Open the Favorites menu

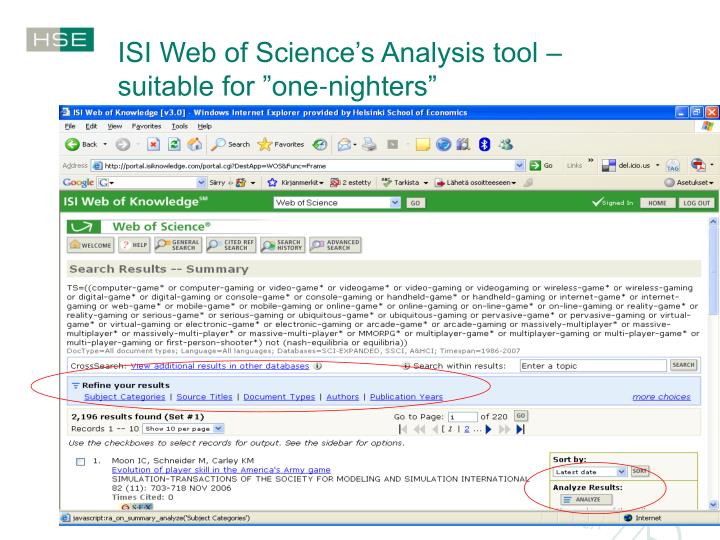(146, 126)
